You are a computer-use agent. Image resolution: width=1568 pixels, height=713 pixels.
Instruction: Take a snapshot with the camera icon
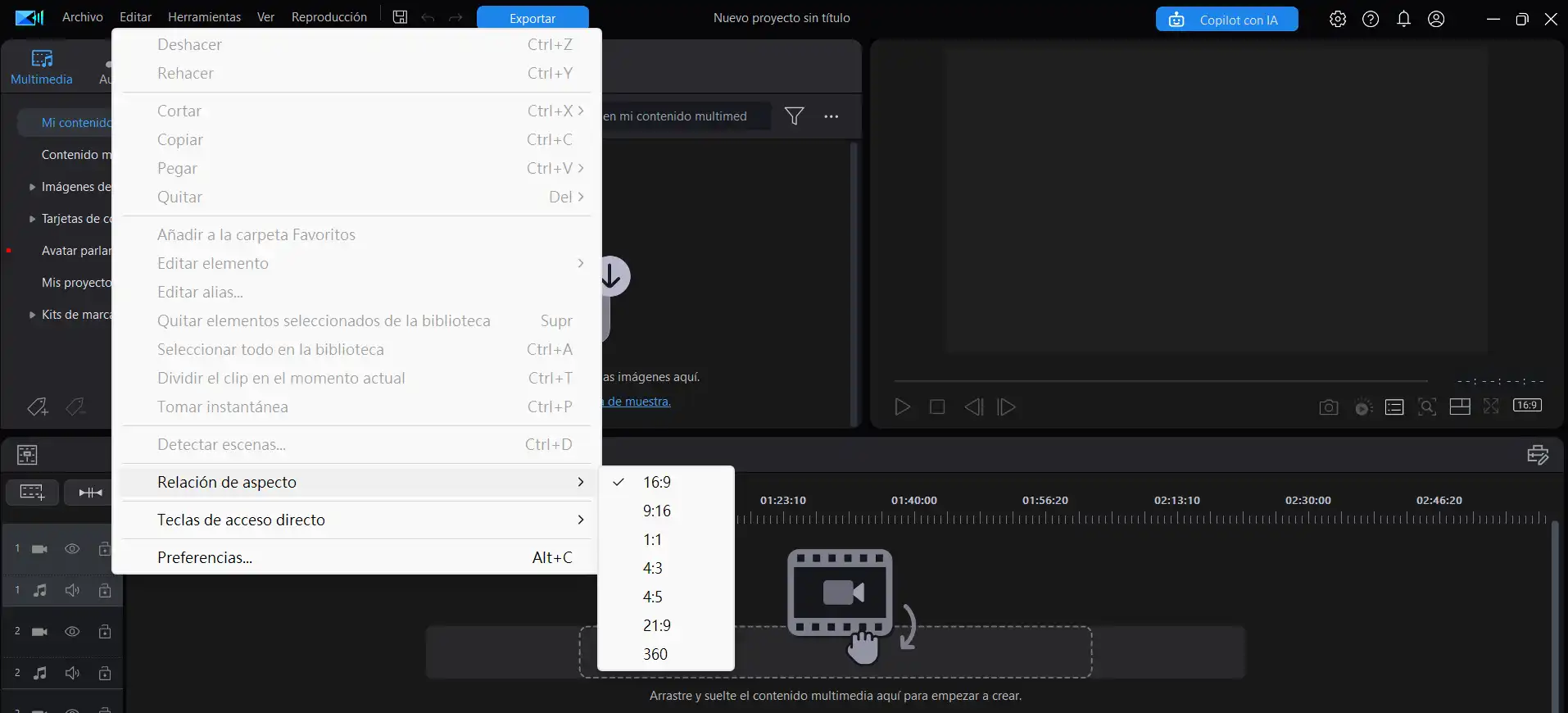pos(1328,407)
